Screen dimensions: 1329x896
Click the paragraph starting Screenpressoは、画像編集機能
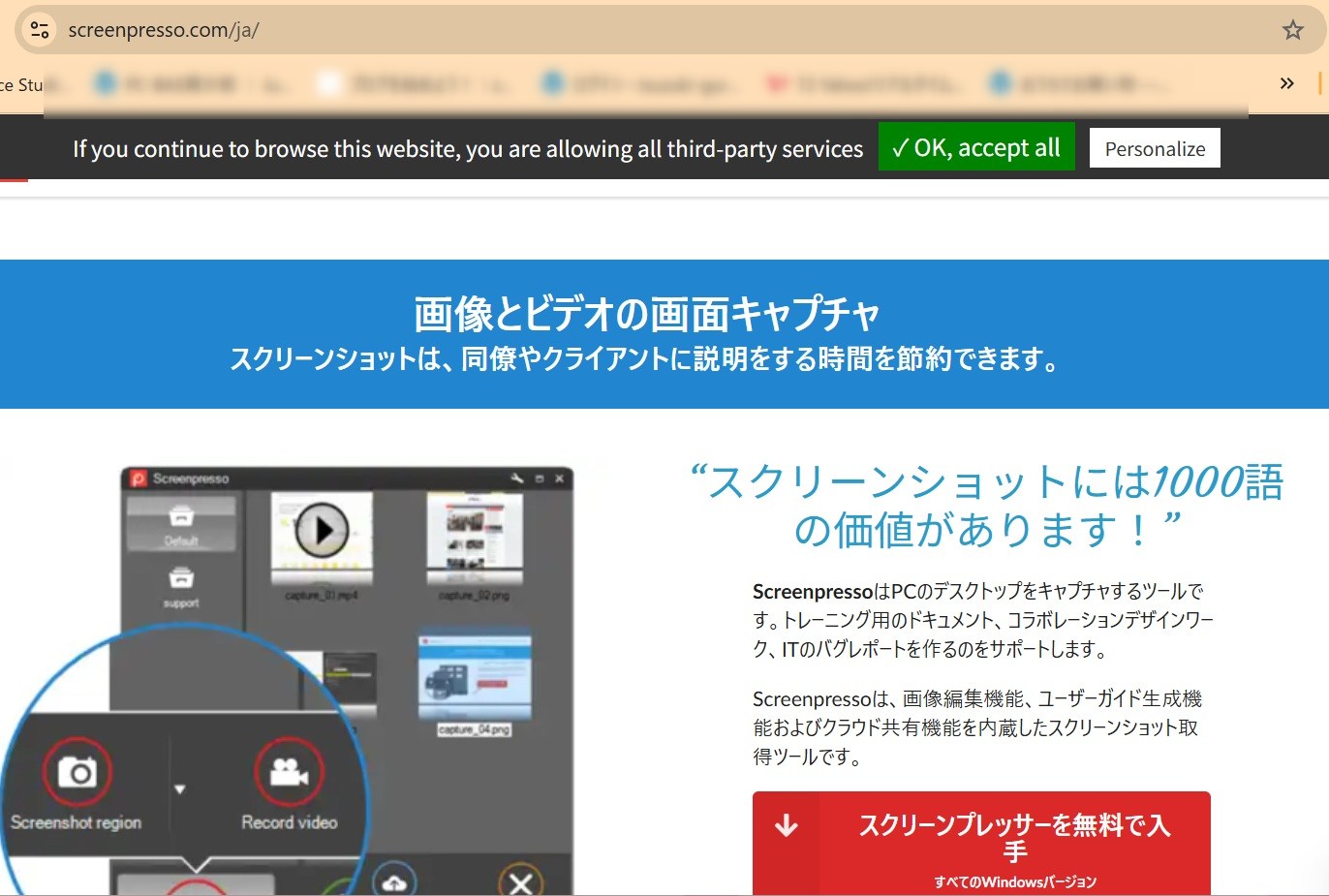click(x=978, y=727)
